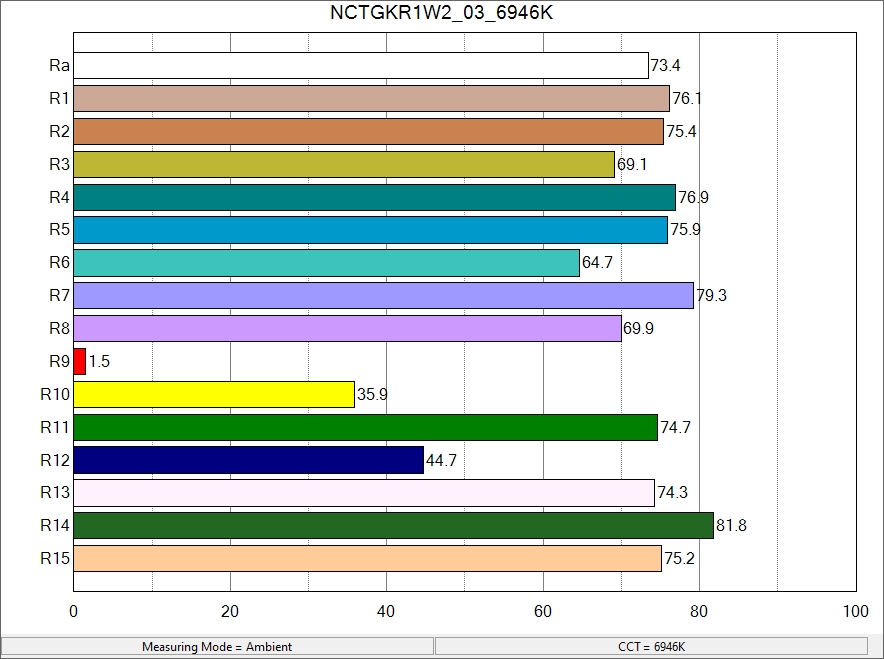884x659 pixels.
Task: Select the peach R15 bar
Action: coord(367,558)
